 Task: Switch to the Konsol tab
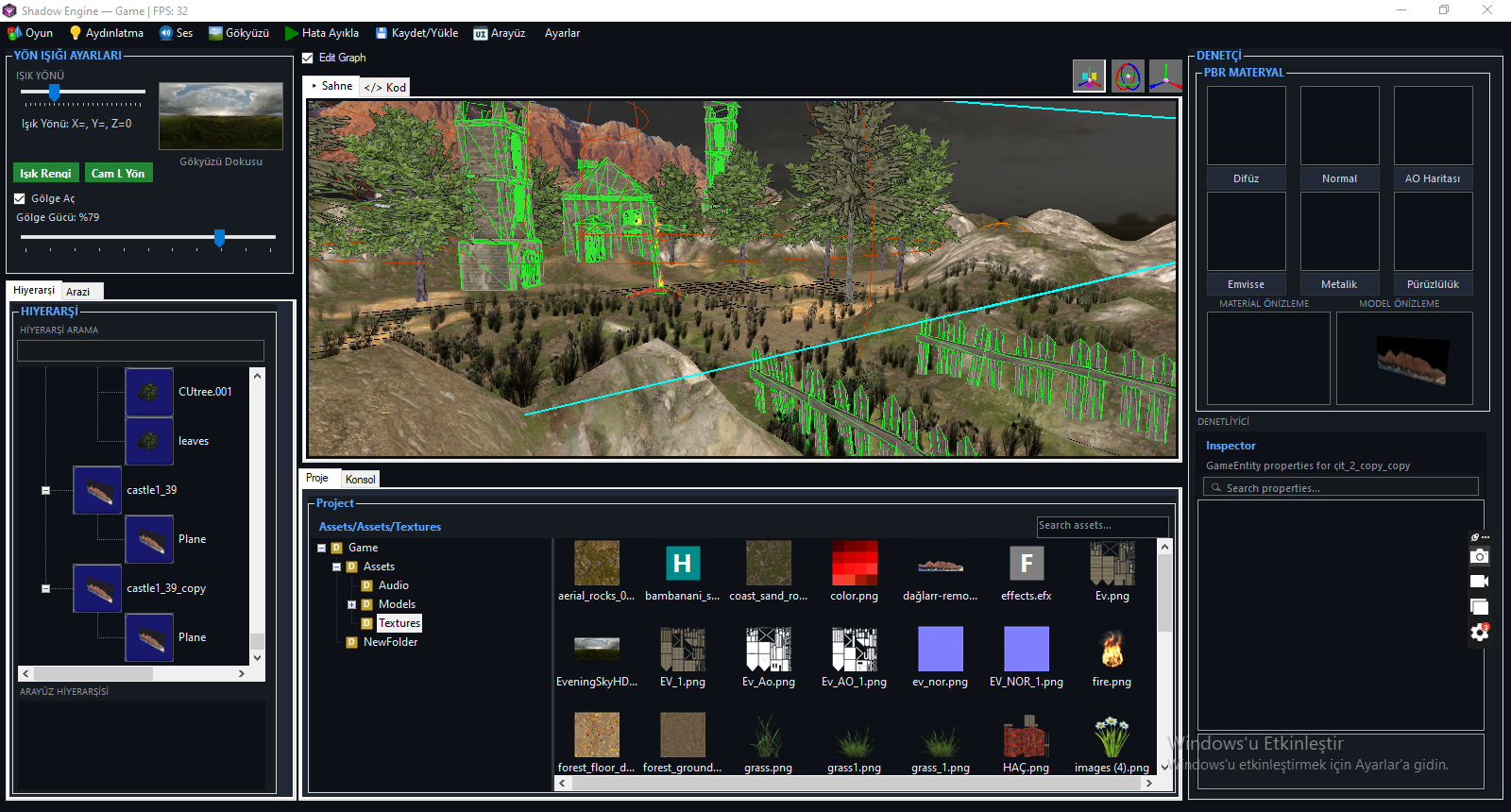tap(360, 480)
